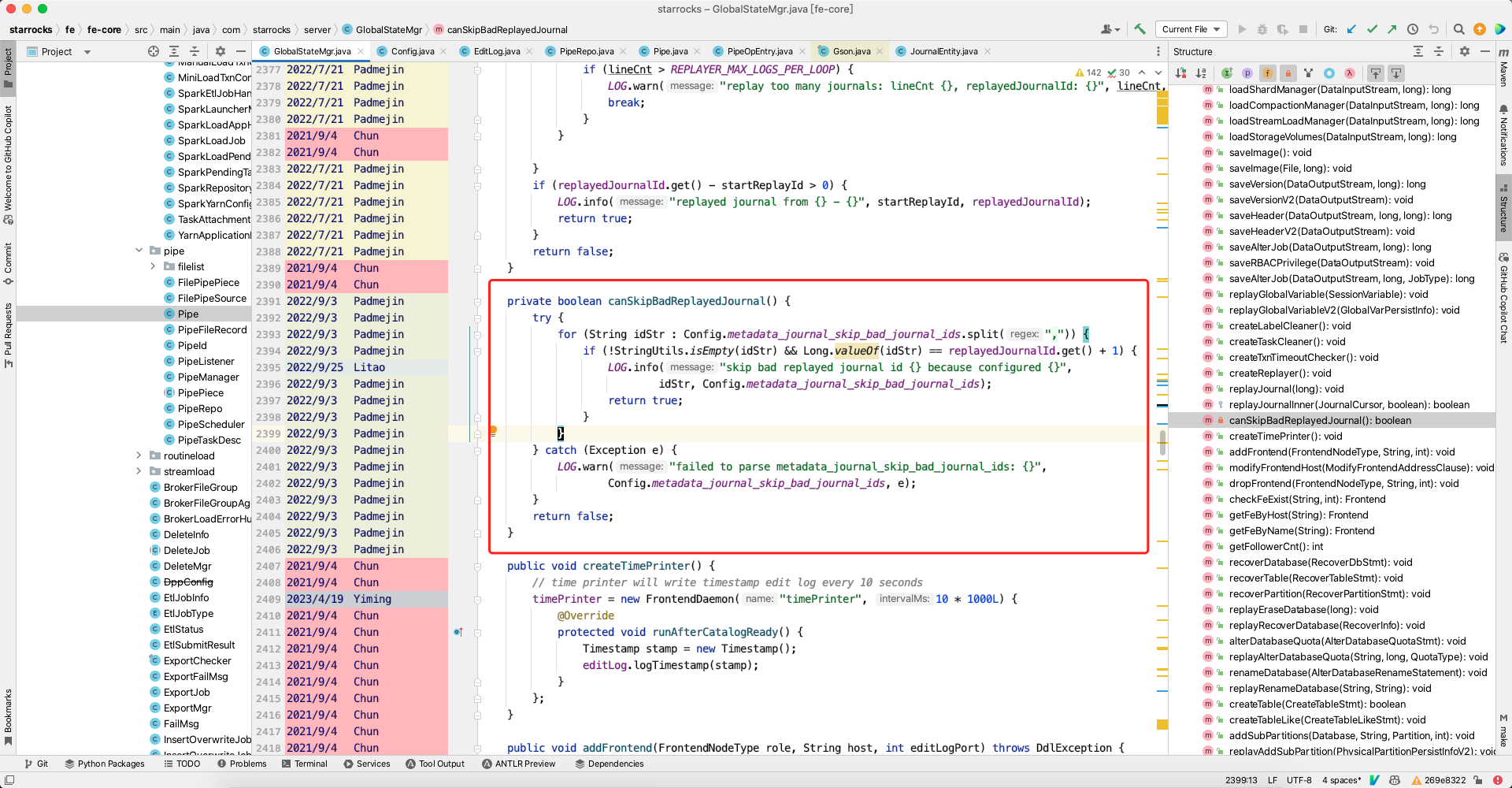Image resolution: width=1512 pixels, height=788 pixels.
Task: Switch to the Gson.java tab
Action: tap(851, 51)
